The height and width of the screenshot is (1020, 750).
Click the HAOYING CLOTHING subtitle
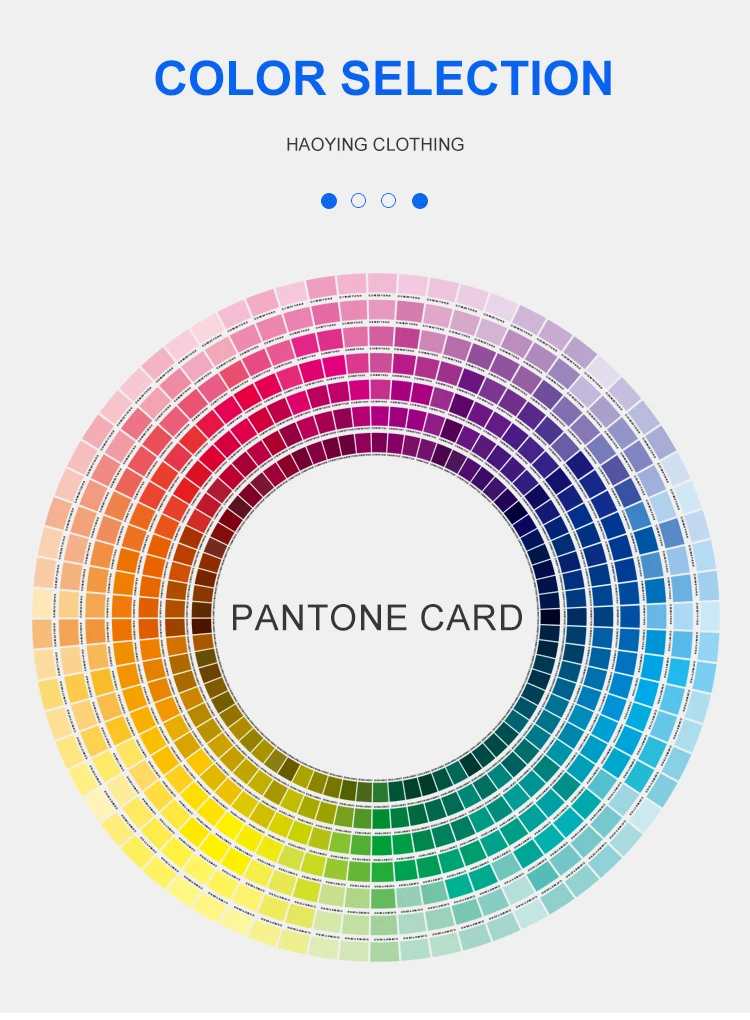tap(375, 144)
